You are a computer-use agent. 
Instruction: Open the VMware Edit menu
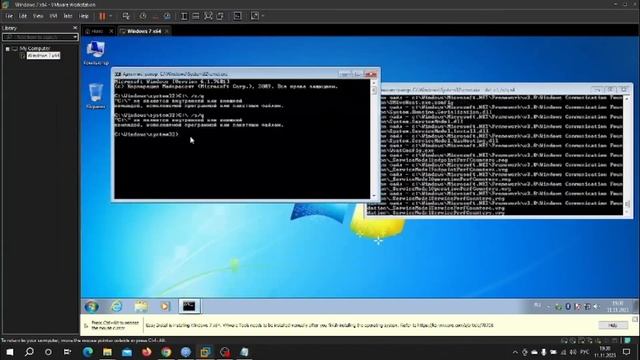click(23, 16)
